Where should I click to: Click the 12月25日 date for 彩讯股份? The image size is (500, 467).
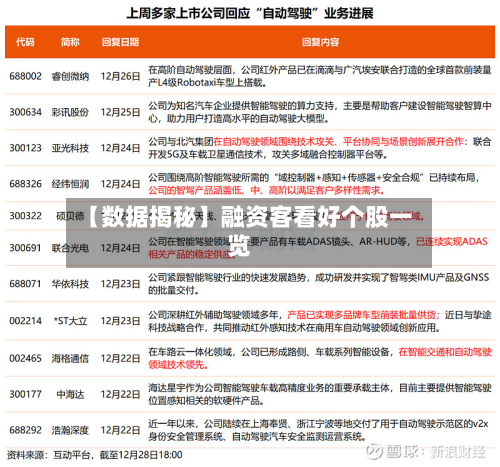120,112
